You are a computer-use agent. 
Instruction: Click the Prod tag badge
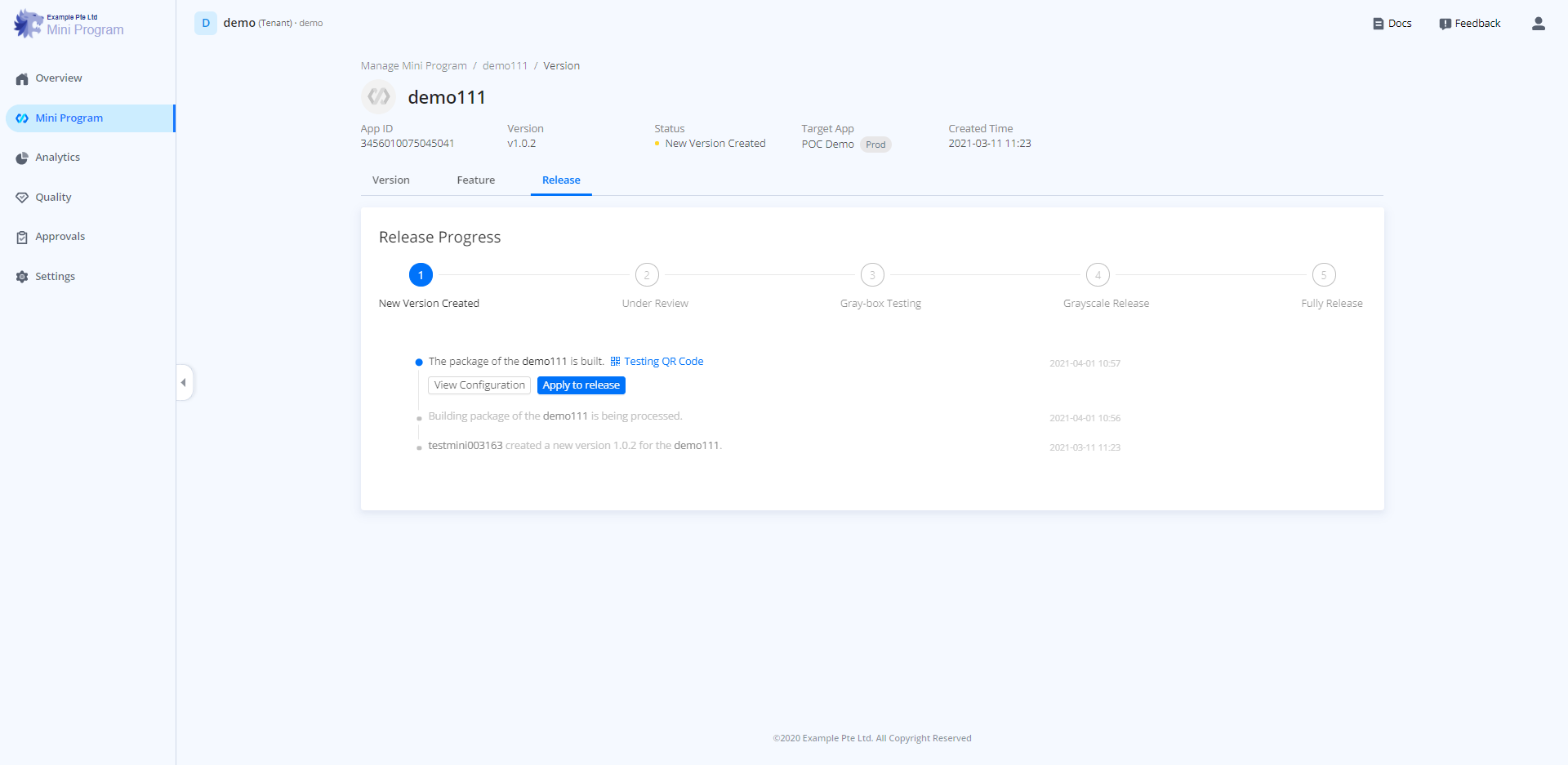pyautogui.click(x=875, y=145)
